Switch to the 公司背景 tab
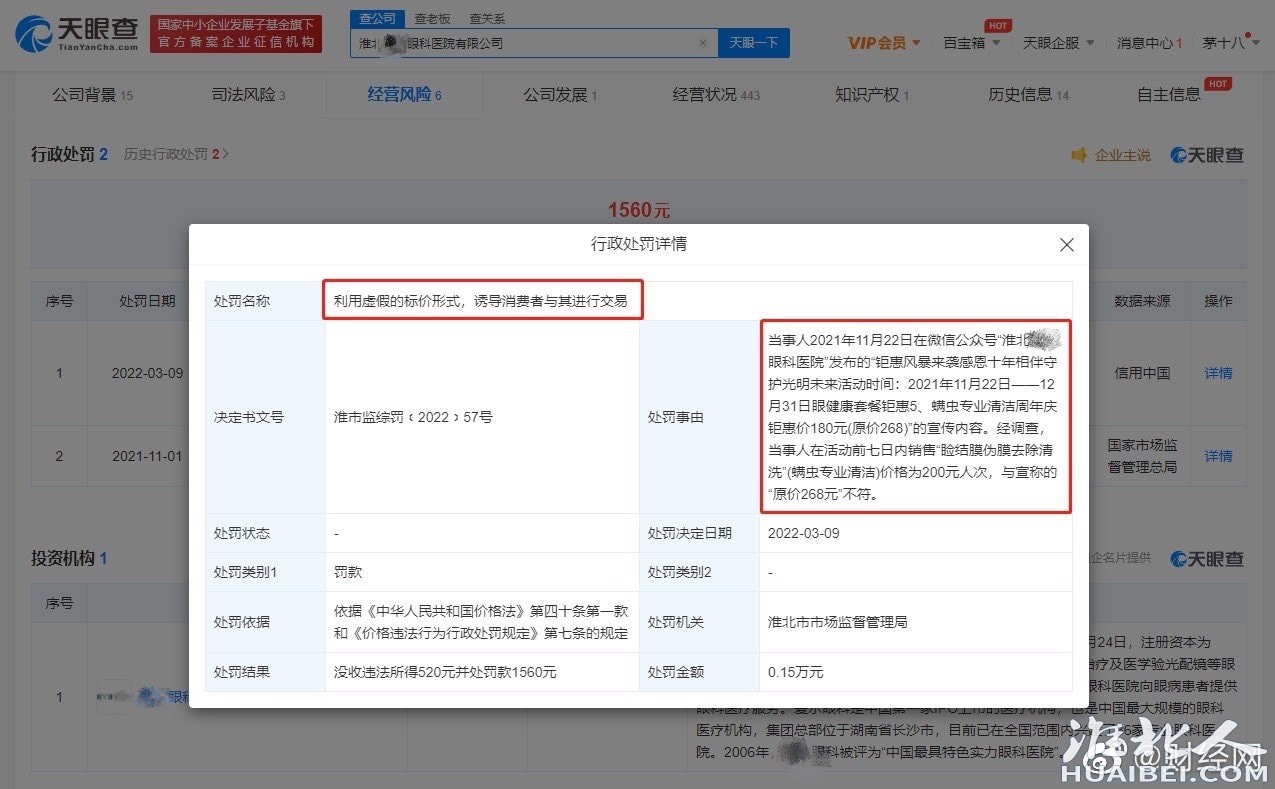 (x=92, y=95)
